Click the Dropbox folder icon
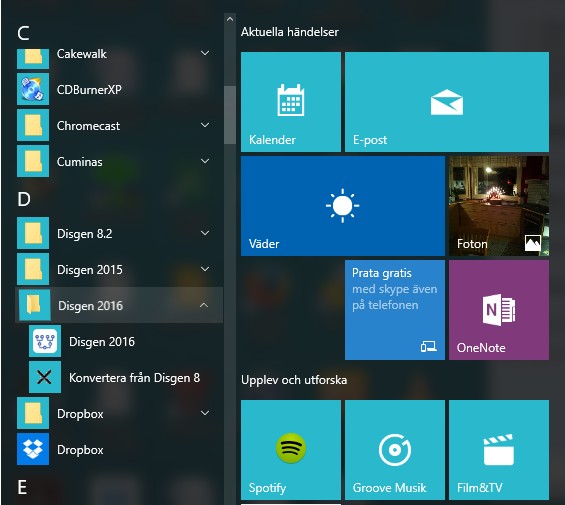This screenshot has width=565, height=505. (33, 413)
